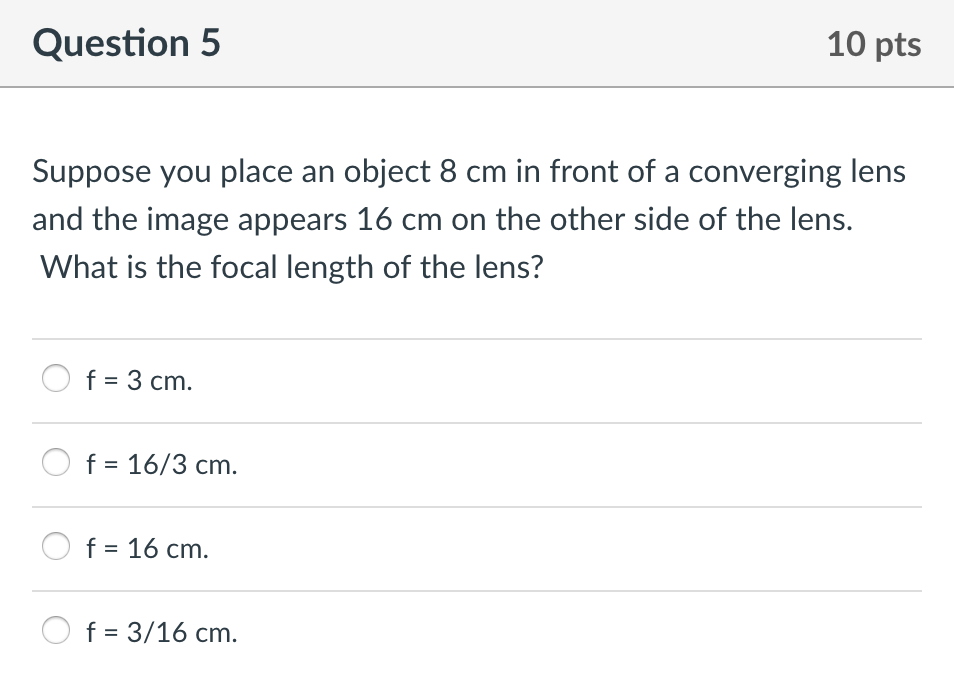Click the answer label f = 16 cm
954x694 pixels.
146,548
